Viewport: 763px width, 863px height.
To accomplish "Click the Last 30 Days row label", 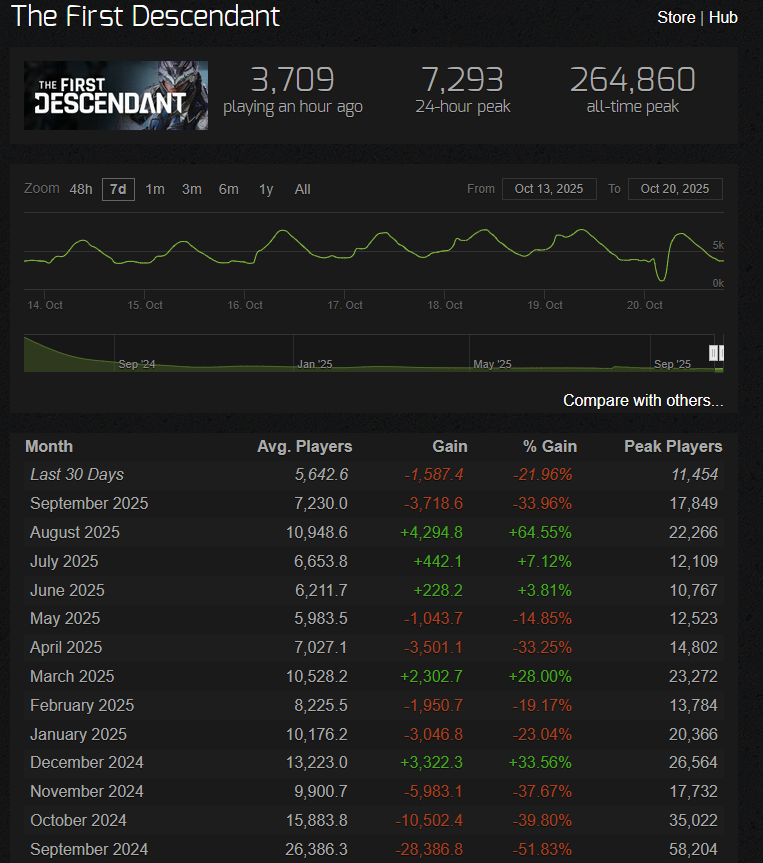I will (77, 474).
